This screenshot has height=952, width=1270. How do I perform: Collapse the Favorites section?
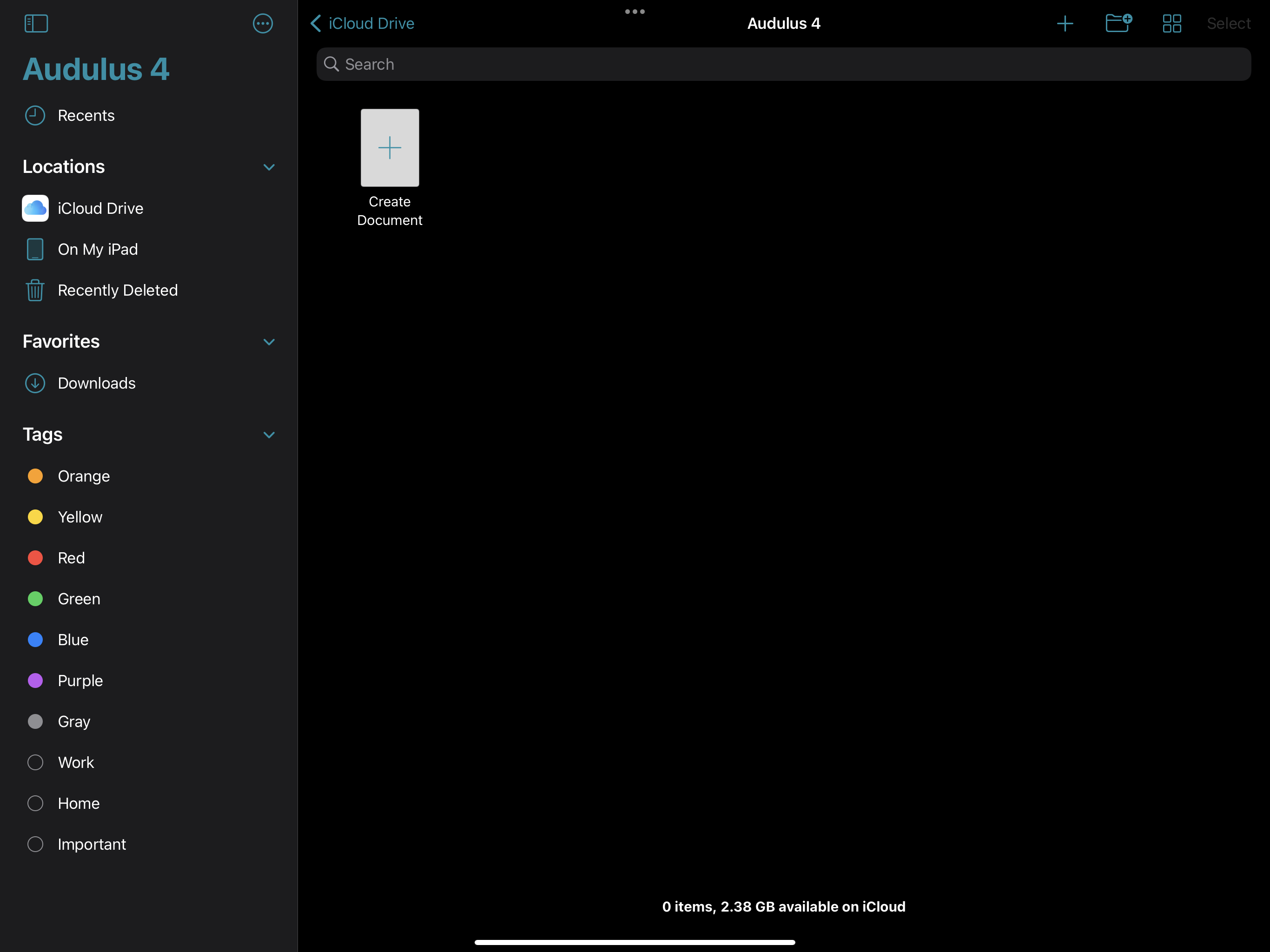[x=269, y=342]
